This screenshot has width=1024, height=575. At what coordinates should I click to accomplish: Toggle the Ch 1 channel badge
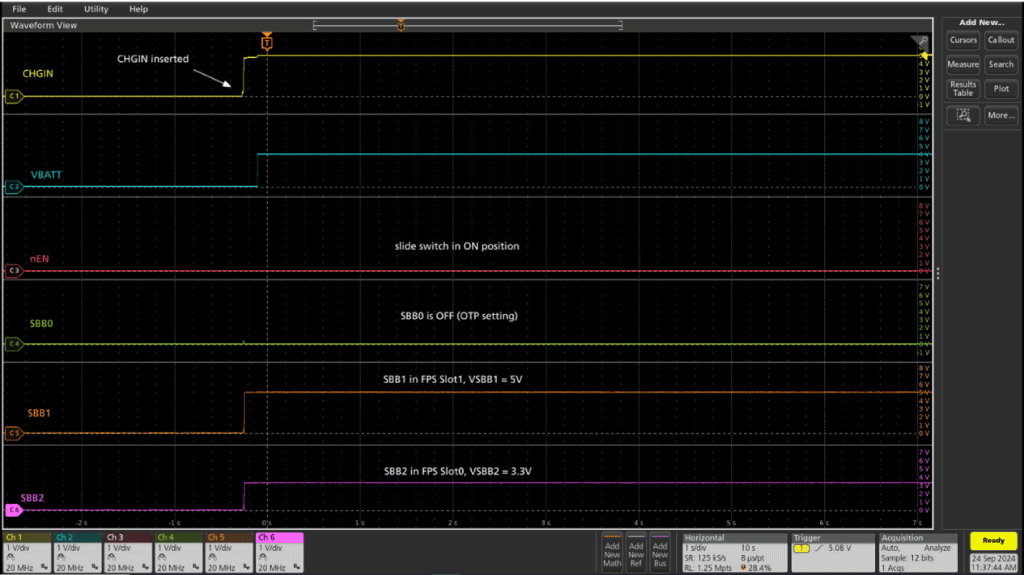click(x=26, y=551)
